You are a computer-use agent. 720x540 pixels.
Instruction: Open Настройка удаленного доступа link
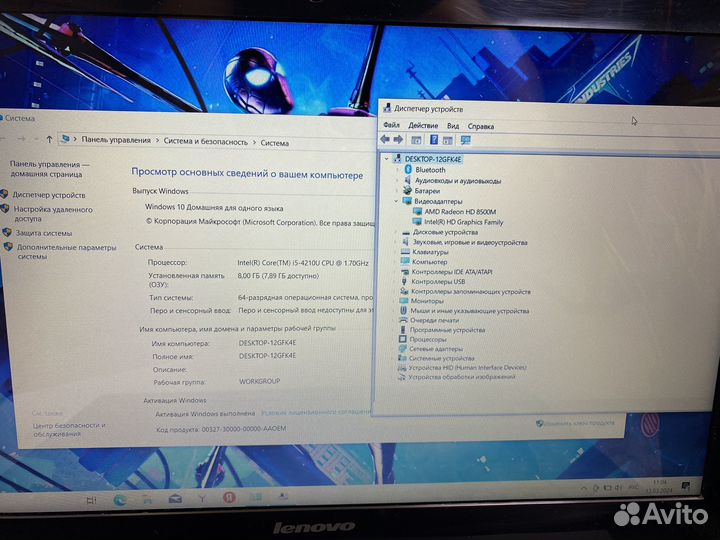53,214
